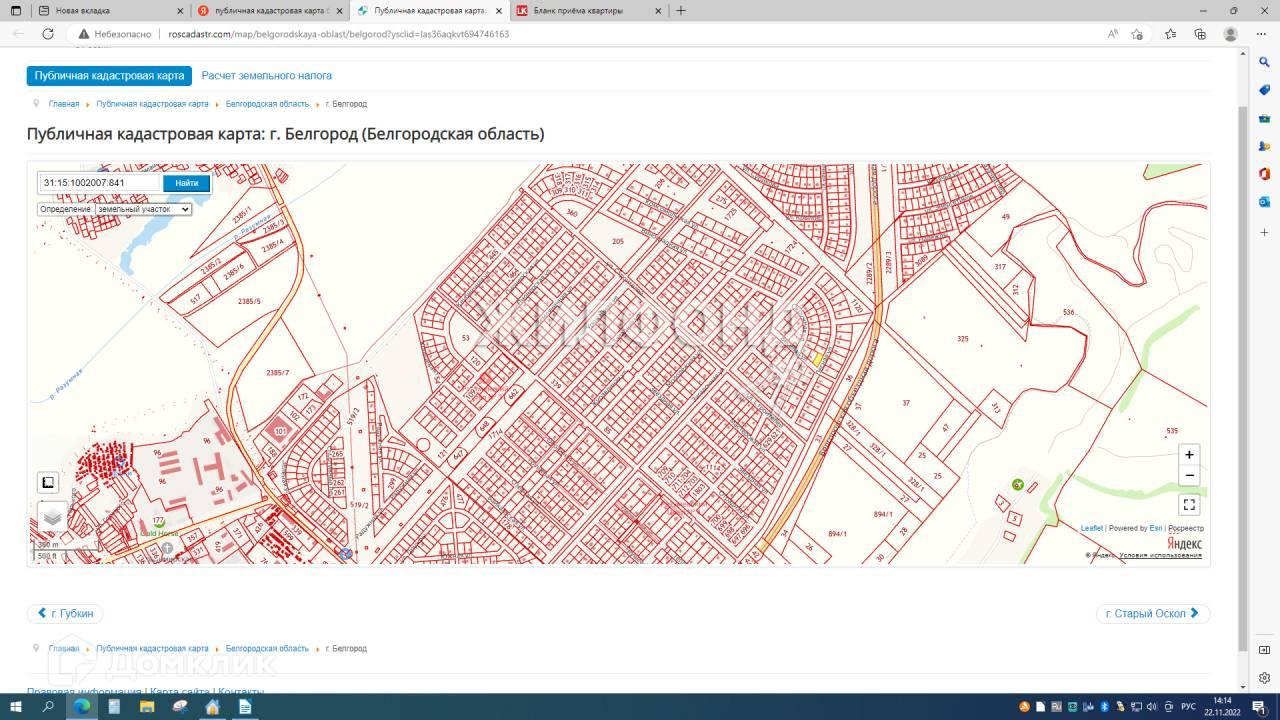Activate the map measurement ruler tool

[48, 483]
